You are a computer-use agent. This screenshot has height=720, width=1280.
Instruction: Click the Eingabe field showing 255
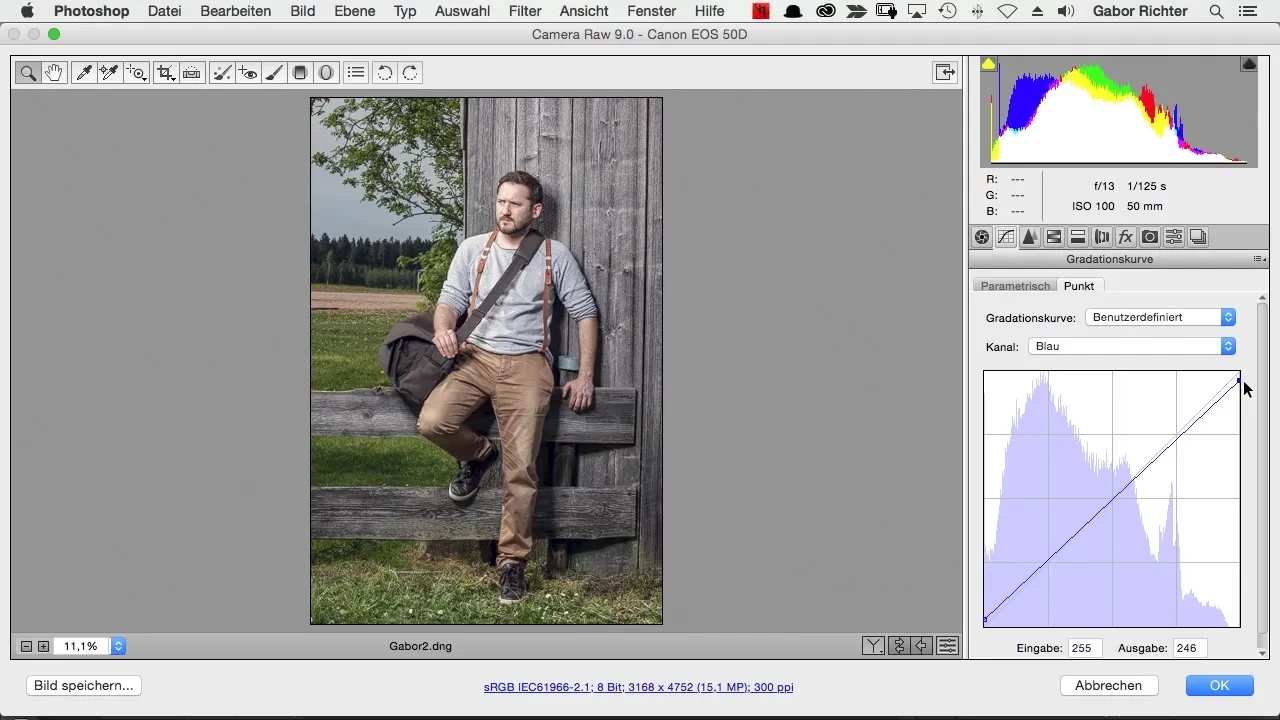[1085, 648]
